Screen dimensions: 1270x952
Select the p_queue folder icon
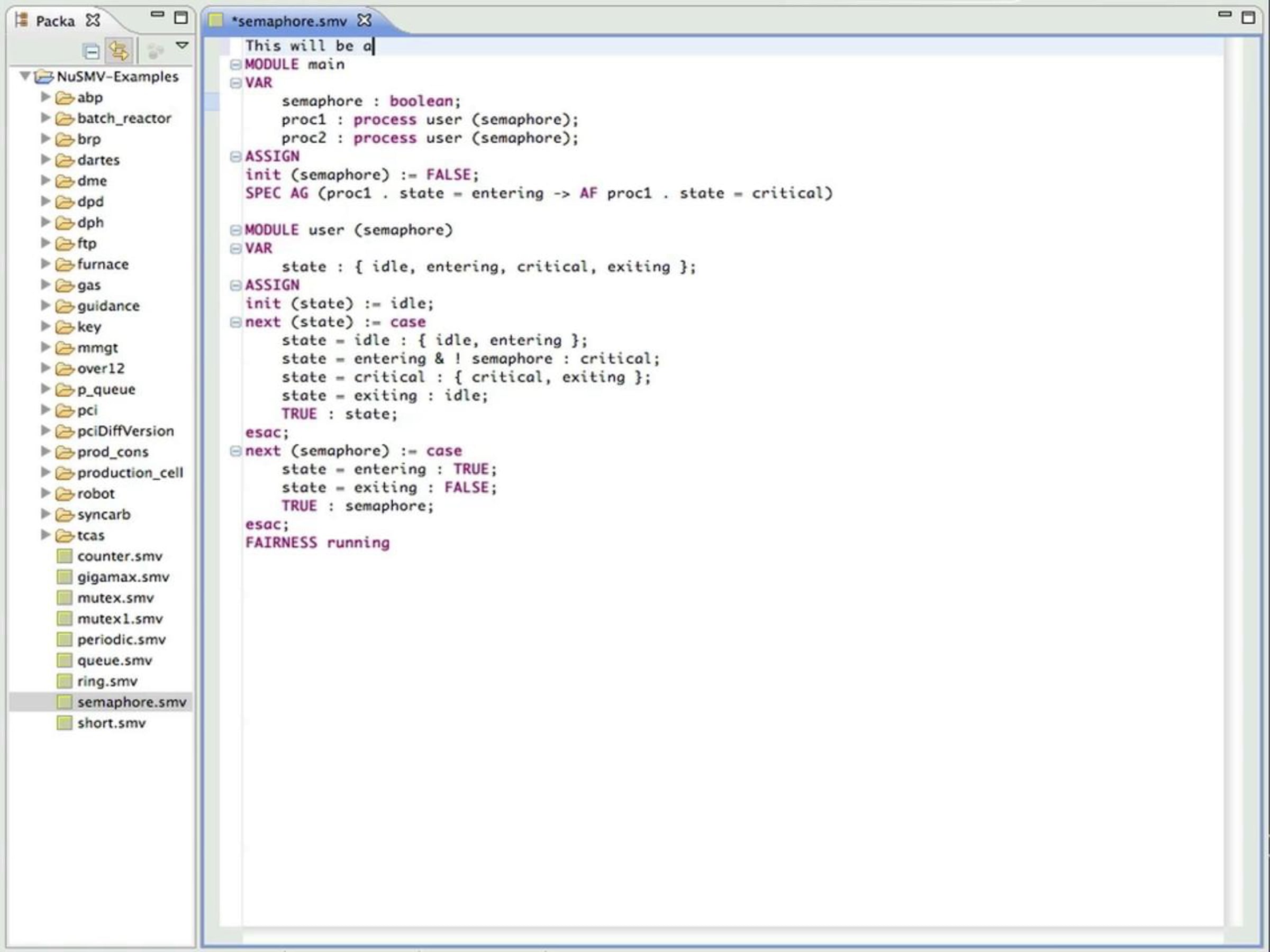click(x=65, y=390)
